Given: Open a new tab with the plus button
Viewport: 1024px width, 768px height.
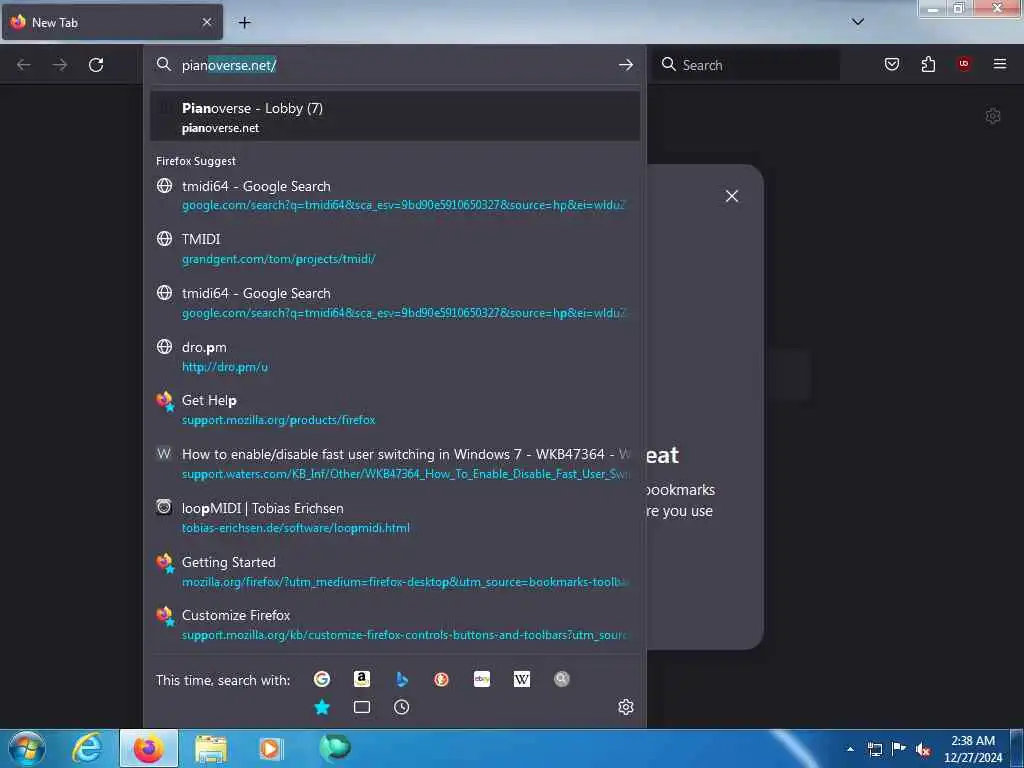Looking at the screenshot, I should (244, 22).
